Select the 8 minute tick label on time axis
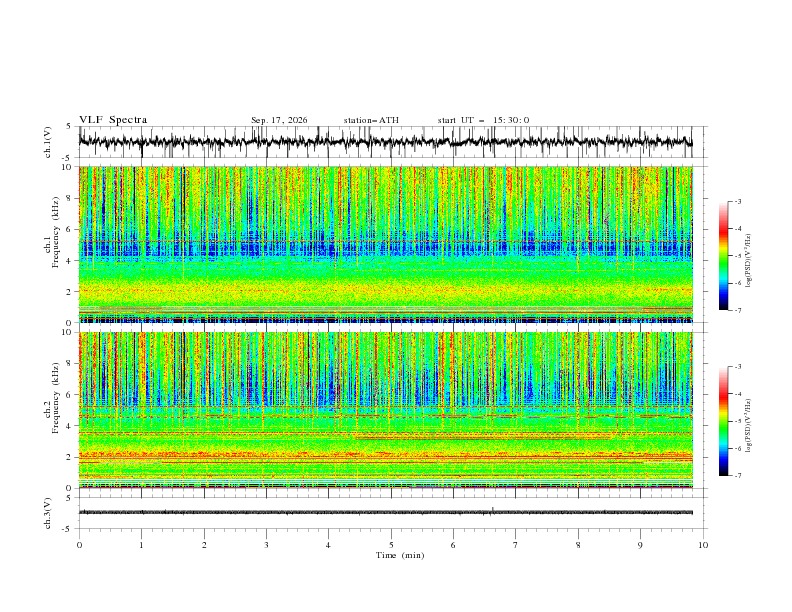The width and height of the screenshot is (792, 612). (x=578, y=545)
